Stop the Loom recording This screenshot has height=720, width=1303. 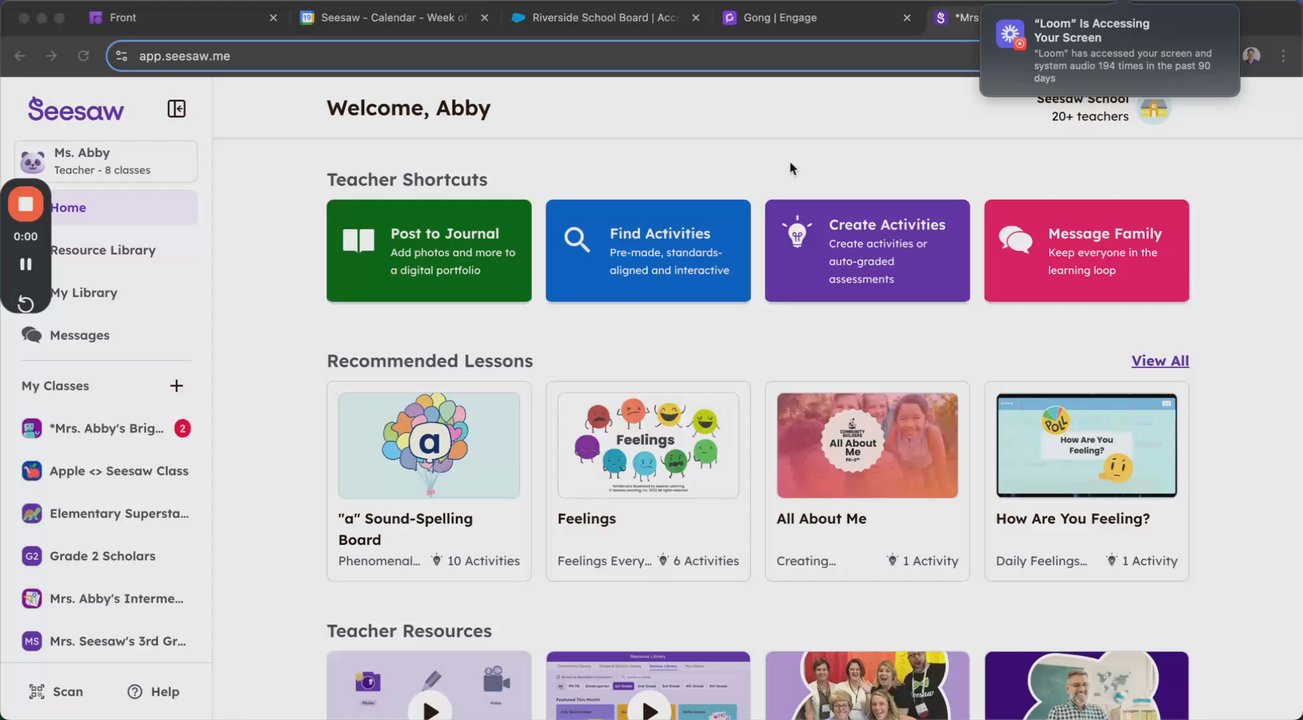(26, 204)
